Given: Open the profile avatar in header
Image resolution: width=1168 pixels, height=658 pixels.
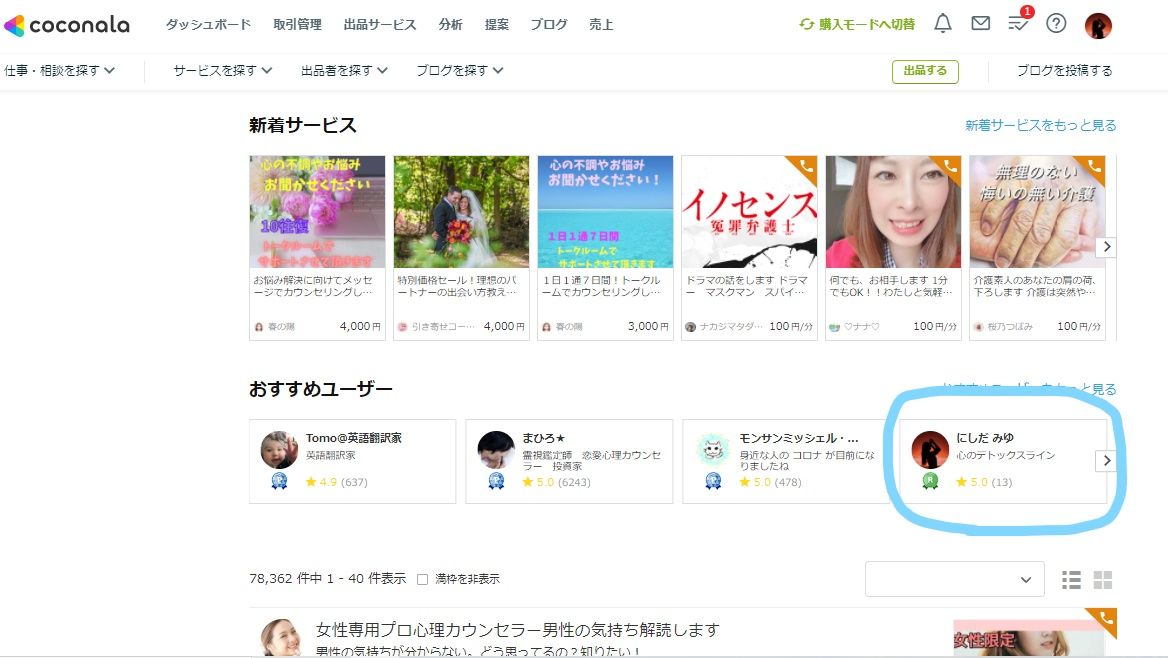Looking at the screenshot, I should point(1098,25).
